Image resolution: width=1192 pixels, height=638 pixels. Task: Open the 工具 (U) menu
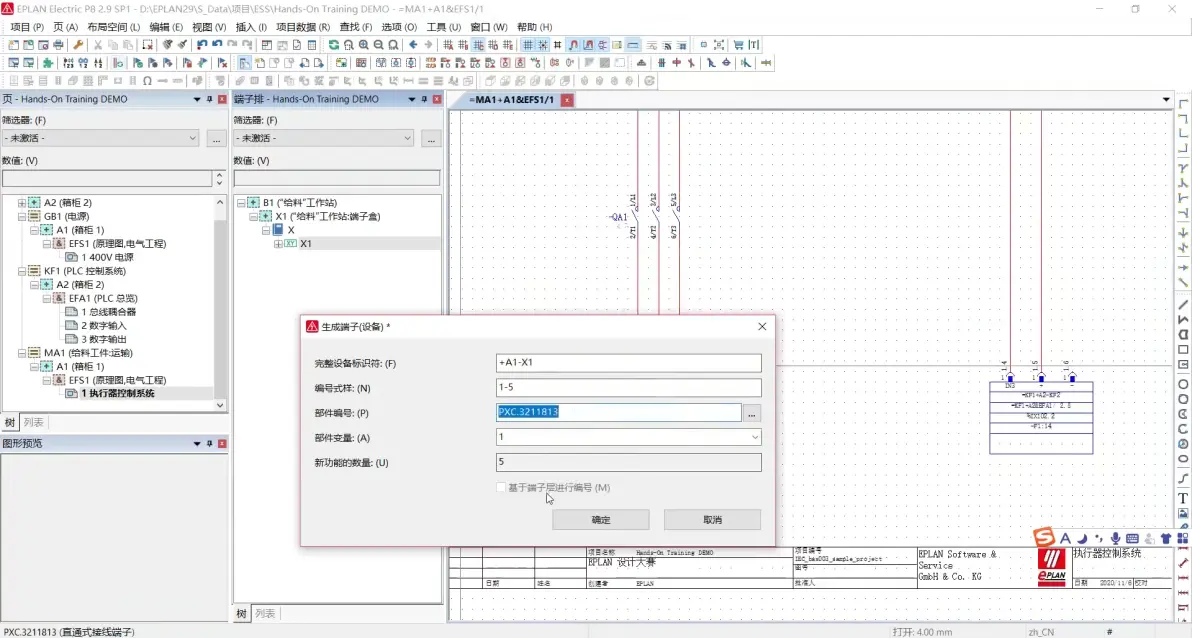(x=443, y=27)
